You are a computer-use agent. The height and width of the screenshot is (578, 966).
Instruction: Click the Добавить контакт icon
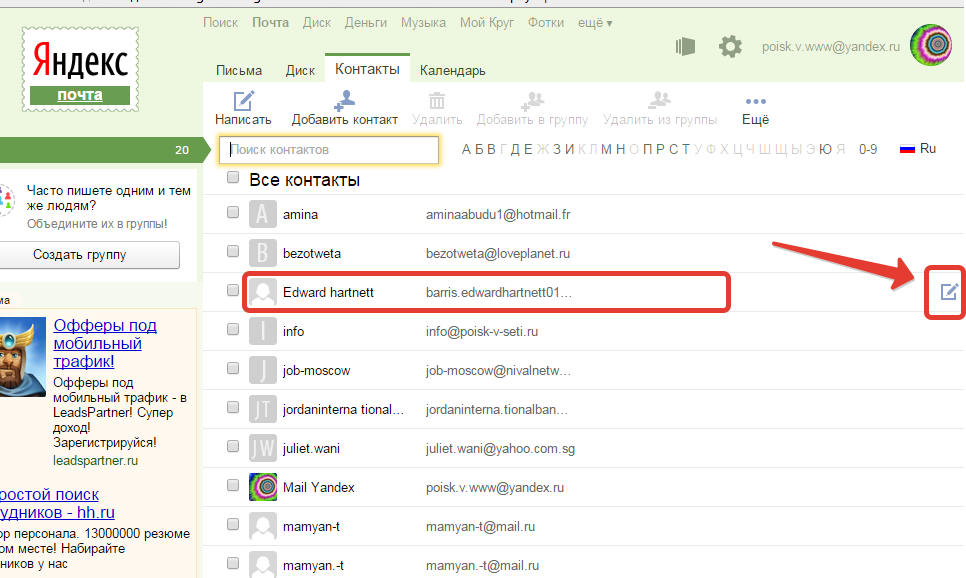point(344,101)
